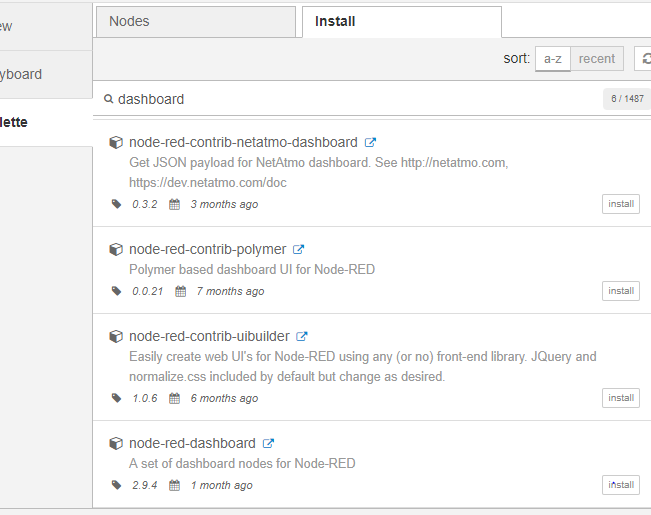Open external link for node-red-contrib-polymer
The image size is (651, 515).
(299, 249)
